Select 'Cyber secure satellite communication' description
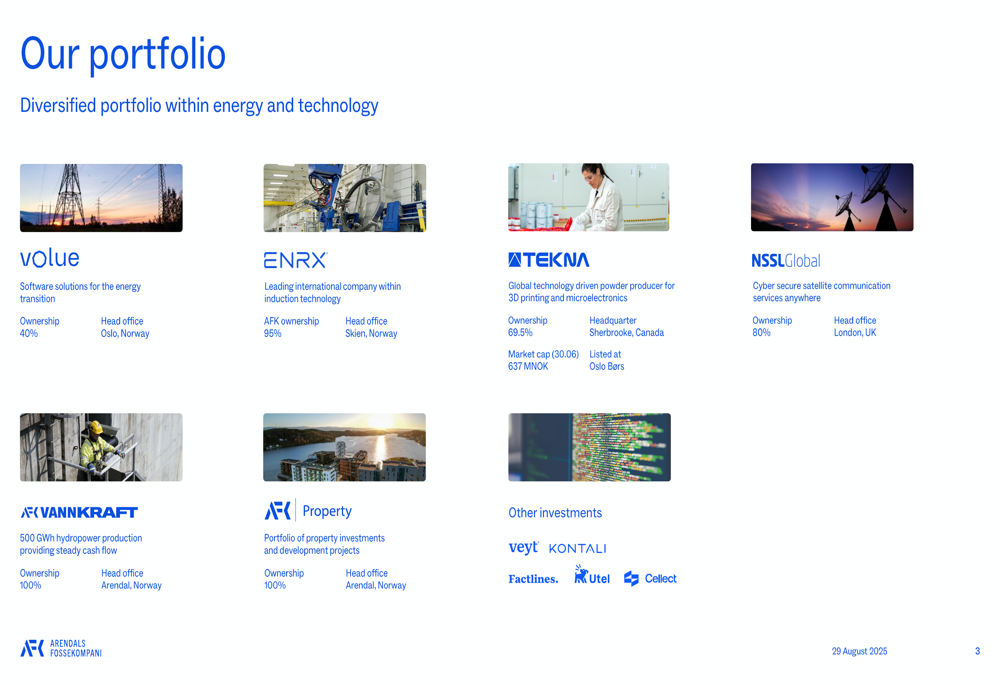Viewport: 1000px width, 685px height. pos(821,292)
